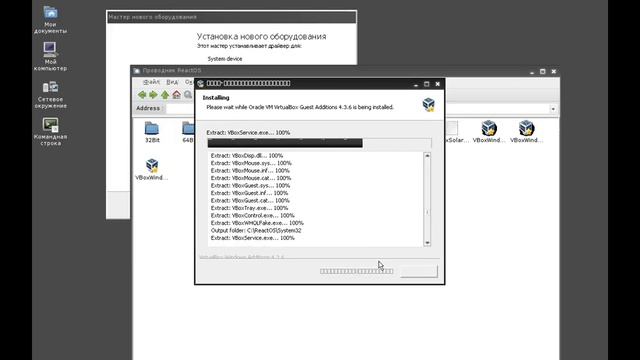The image size is (640, 360).
Task: Open the Вид menu in Explorer
Action: click(x=172, y=82)
